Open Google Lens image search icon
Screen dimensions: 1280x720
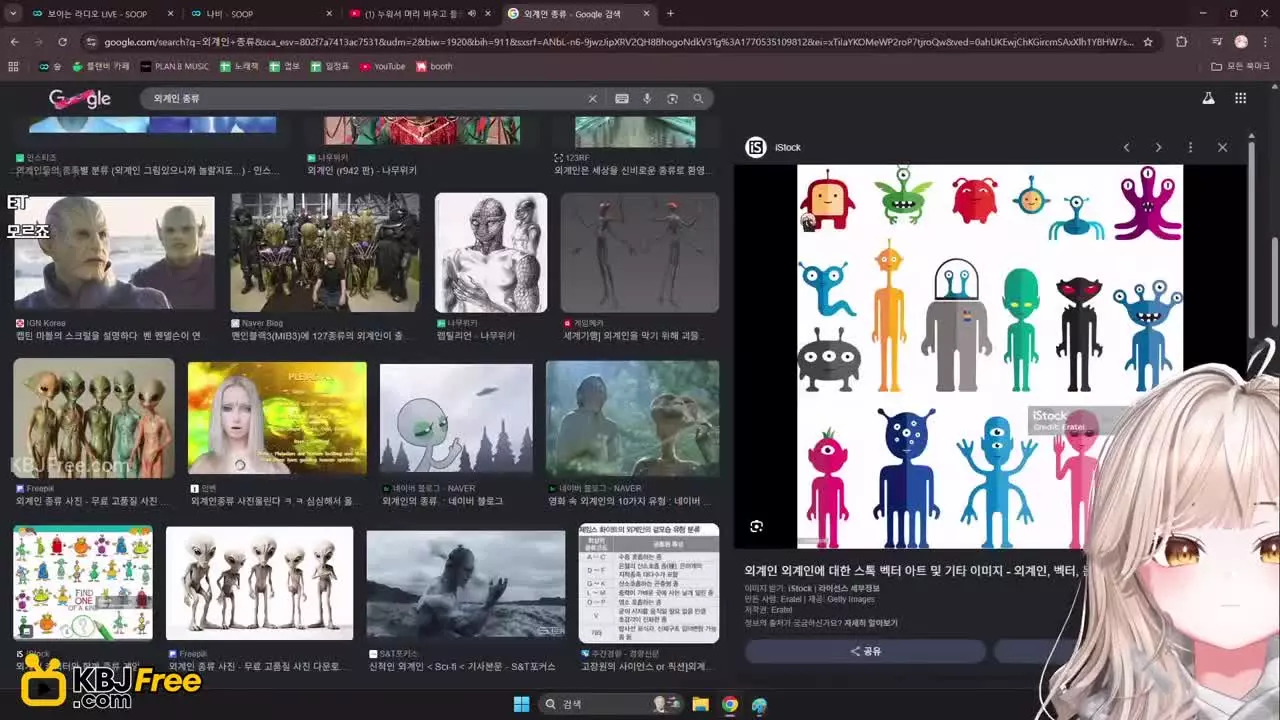[672, 99]
